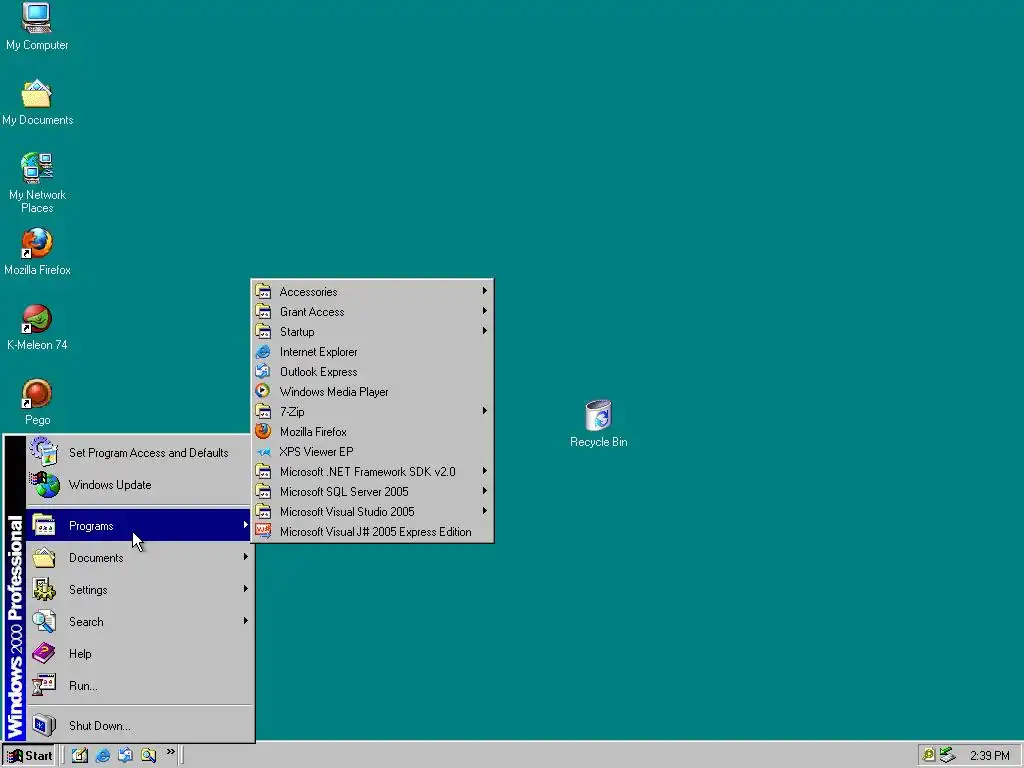Expand hidden quick launch items chevron
Viewport: 1024px width, 768px height.
coord(170,752)
